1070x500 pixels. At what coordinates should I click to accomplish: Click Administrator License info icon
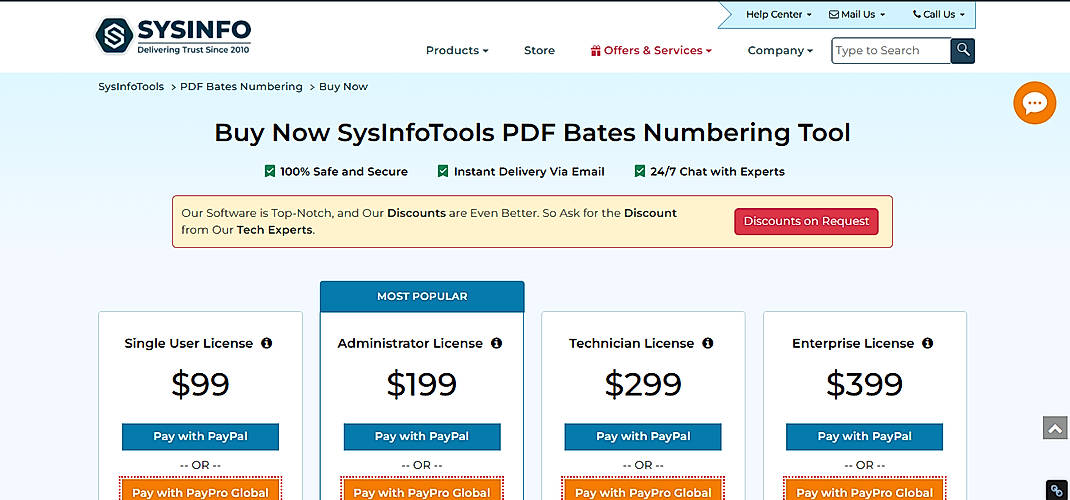[x=496, y=343]
